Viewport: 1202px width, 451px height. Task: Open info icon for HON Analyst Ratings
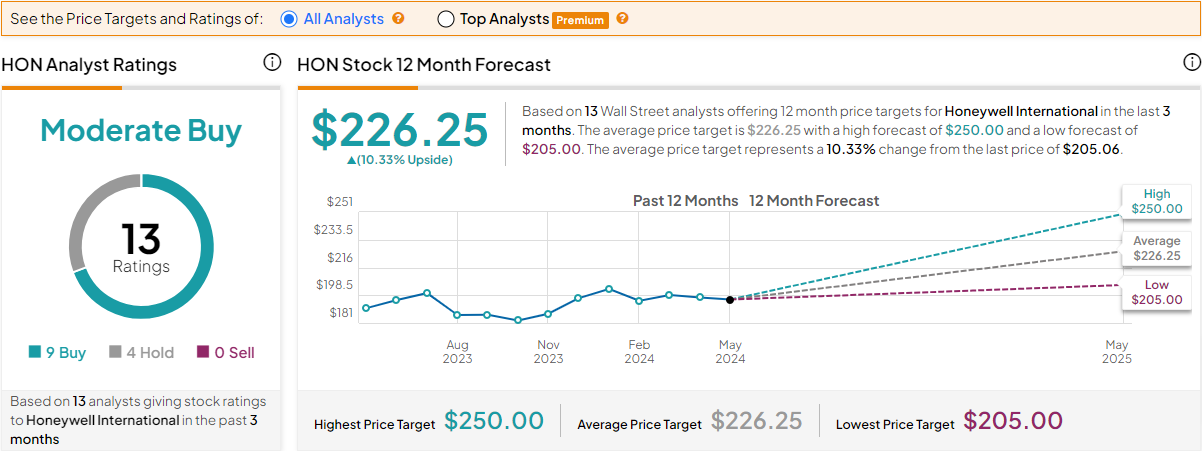[272, 63]
